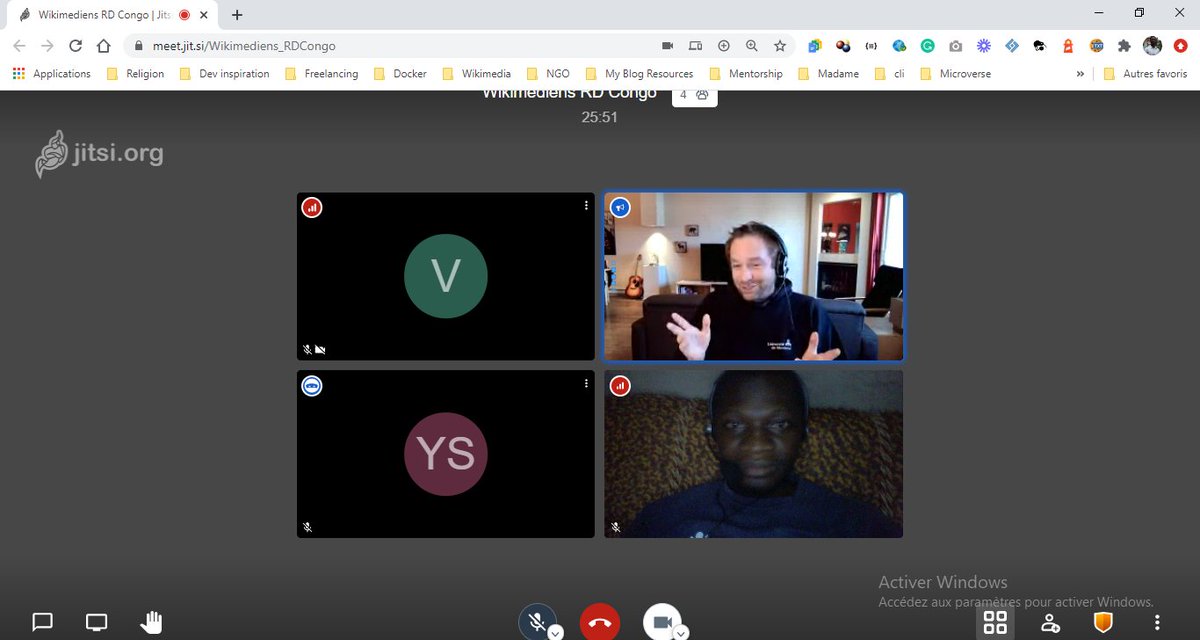Open Religion bookmark folder
The width and height of the screenshot is (1200, 640).
[135, 74]
